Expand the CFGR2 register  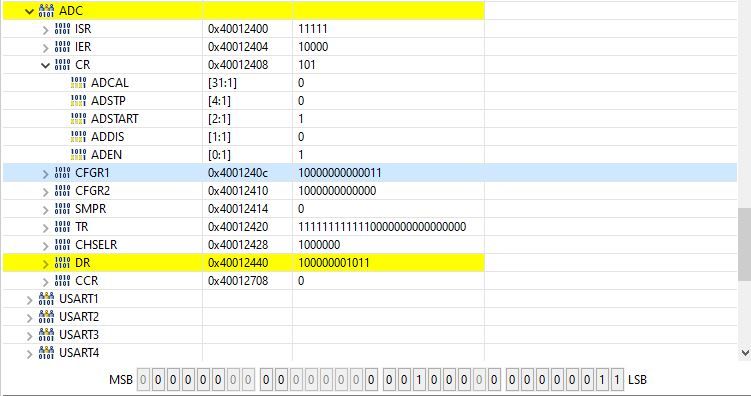coord(46,192)
